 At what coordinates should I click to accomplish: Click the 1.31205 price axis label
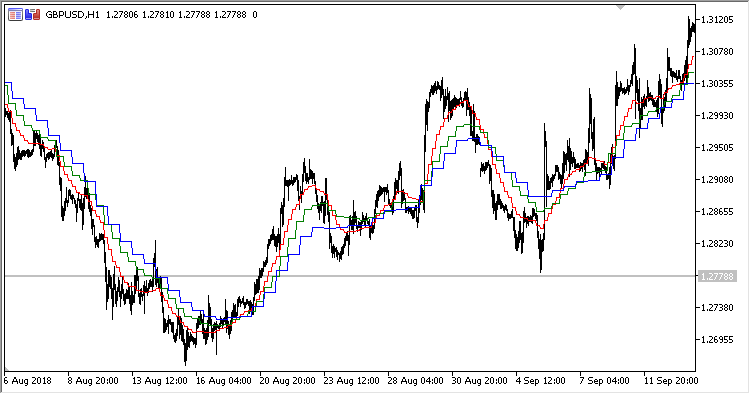(717, 20)
